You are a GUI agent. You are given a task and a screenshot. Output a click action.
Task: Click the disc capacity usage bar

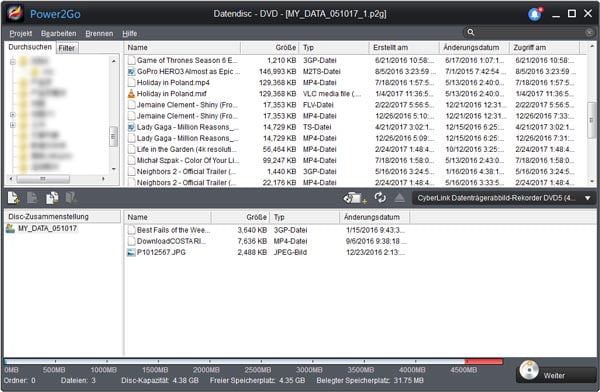(253, 361)
